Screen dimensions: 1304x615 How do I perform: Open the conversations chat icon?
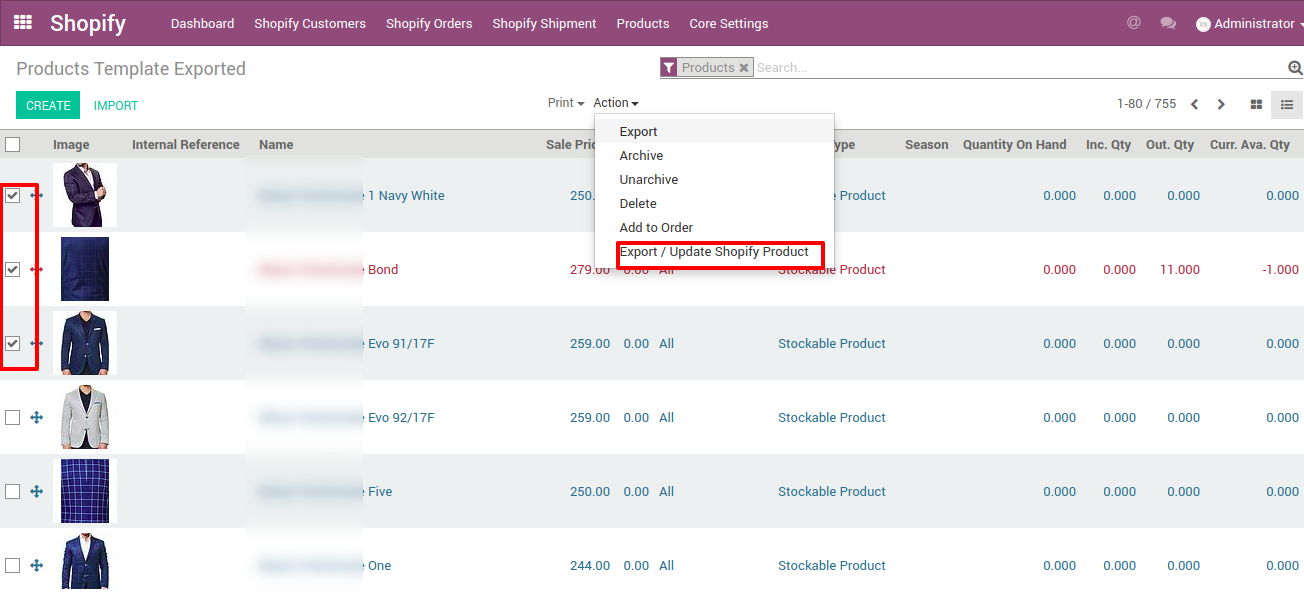1167,23
